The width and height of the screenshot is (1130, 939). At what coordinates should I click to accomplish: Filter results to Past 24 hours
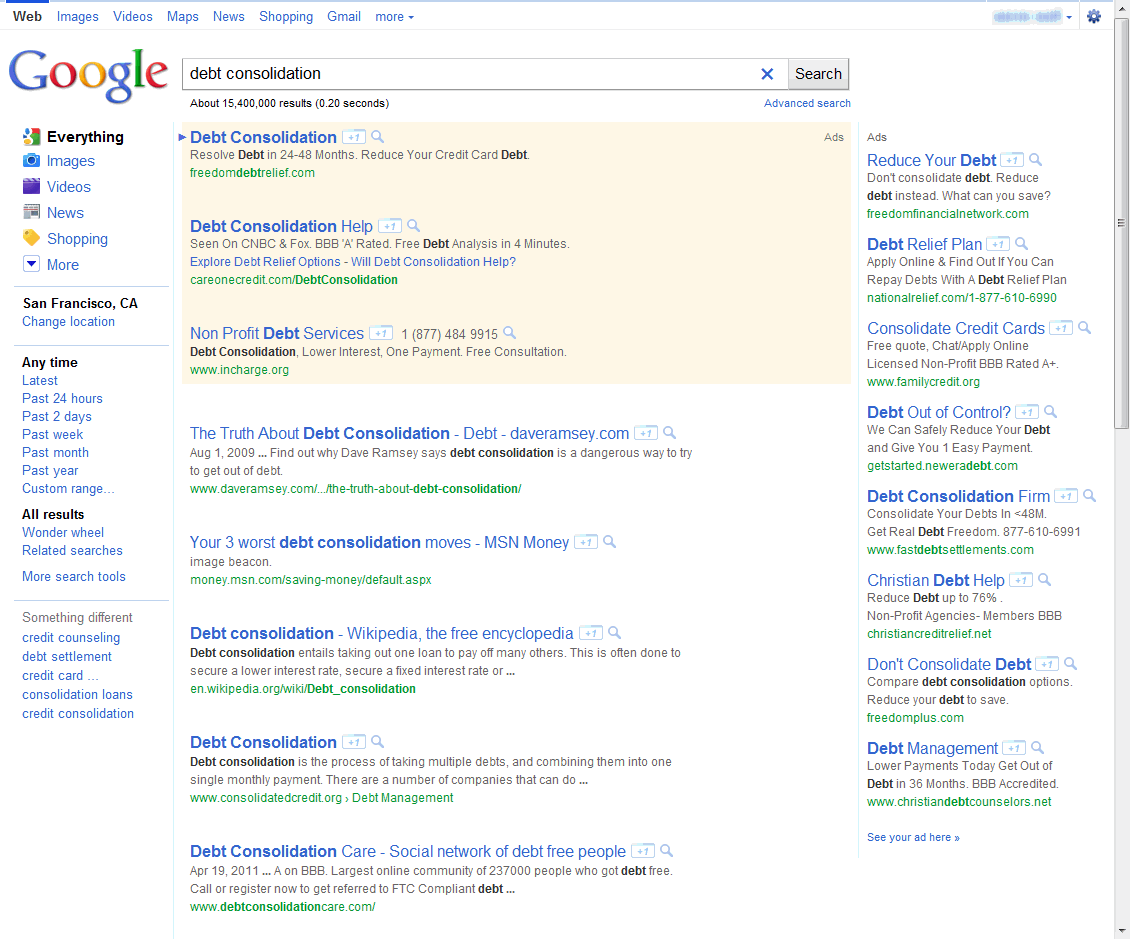pyautogui.click(x=62, y=399)
